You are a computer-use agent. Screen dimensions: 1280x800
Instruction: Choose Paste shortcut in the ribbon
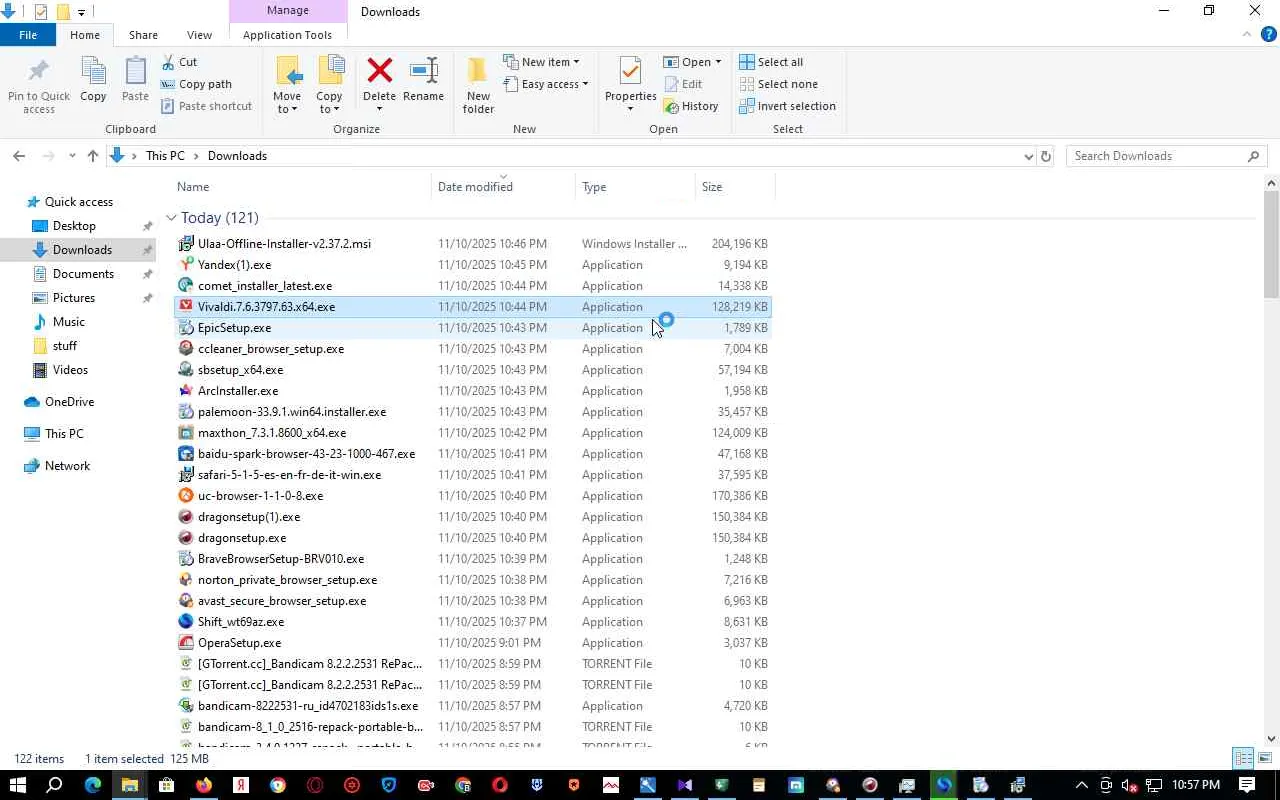(x=206, y=106)
